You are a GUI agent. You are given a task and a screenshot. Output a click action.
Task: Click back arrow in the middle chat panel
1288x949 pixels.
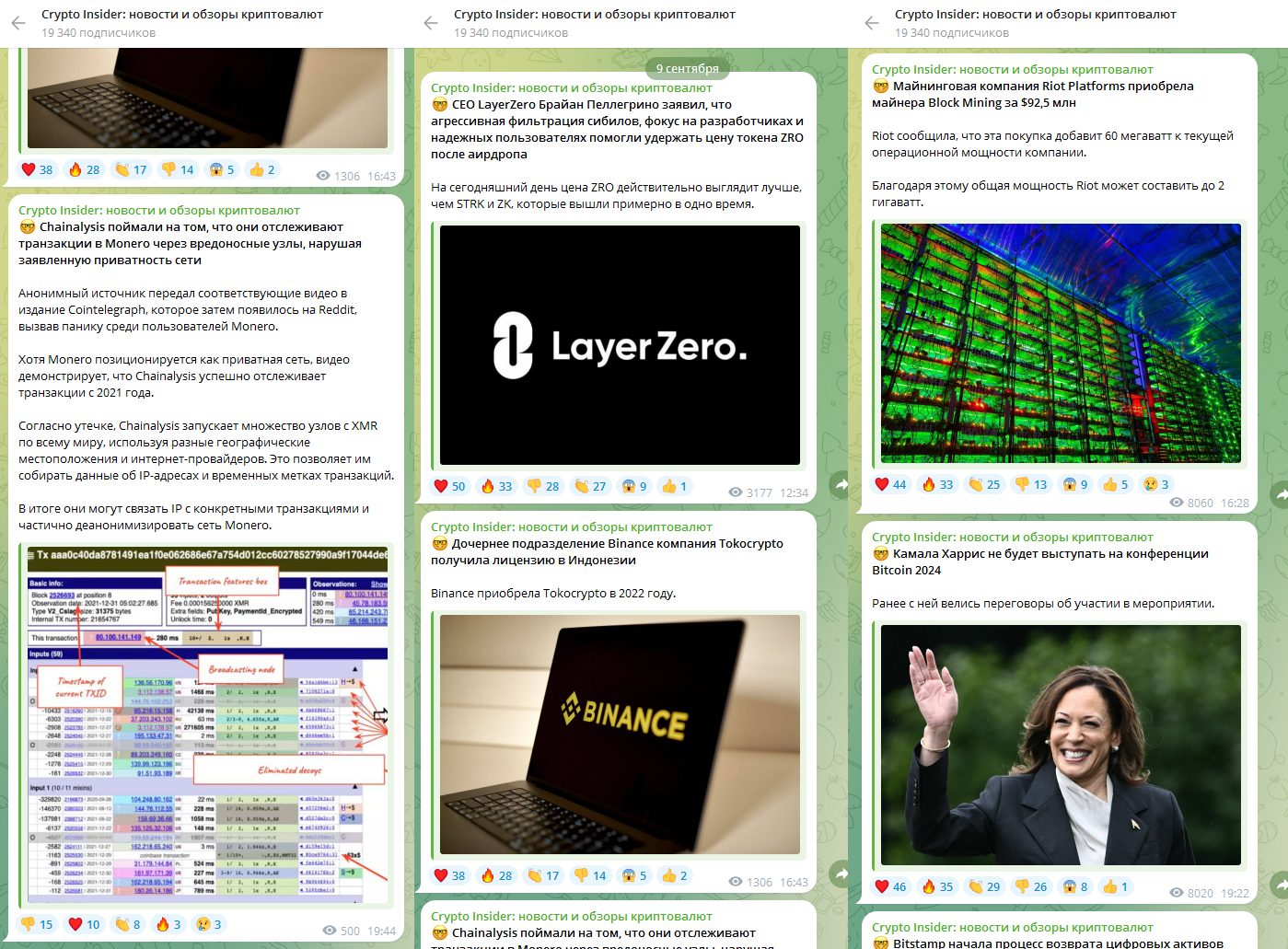[x=431, y=24]
